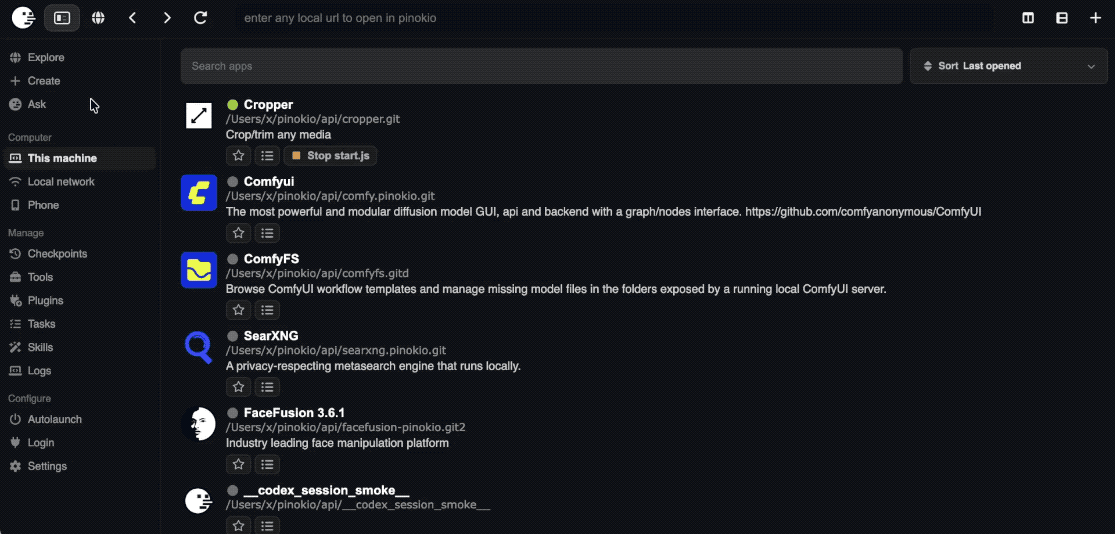The height and width of the screenshot is (534, 1115).
Task: Open the FaceFusion 3.6.1 app title
Action: click(294, 412)
